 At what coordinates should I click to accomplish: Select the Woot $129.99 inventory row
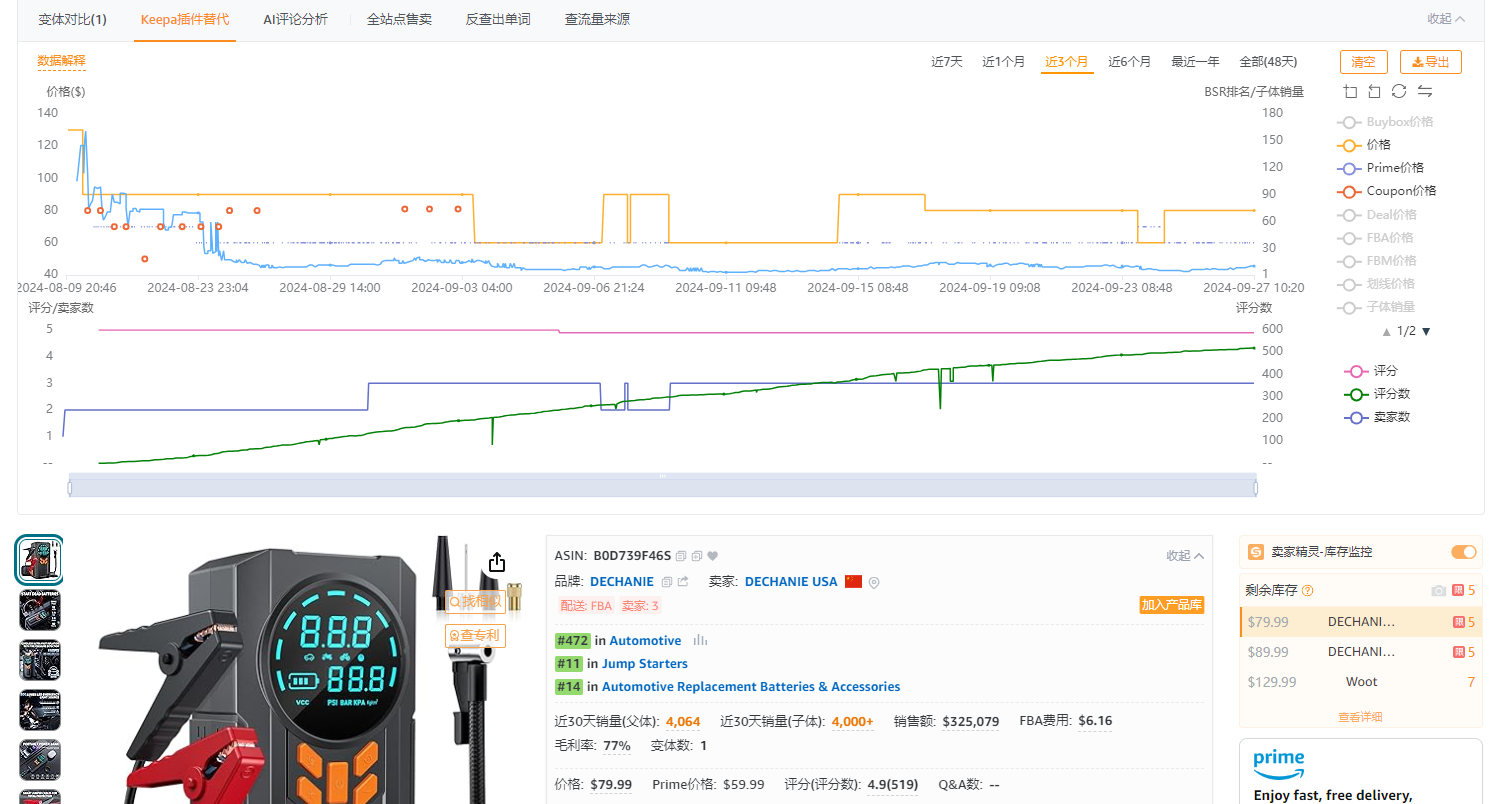pos(1361,682)
